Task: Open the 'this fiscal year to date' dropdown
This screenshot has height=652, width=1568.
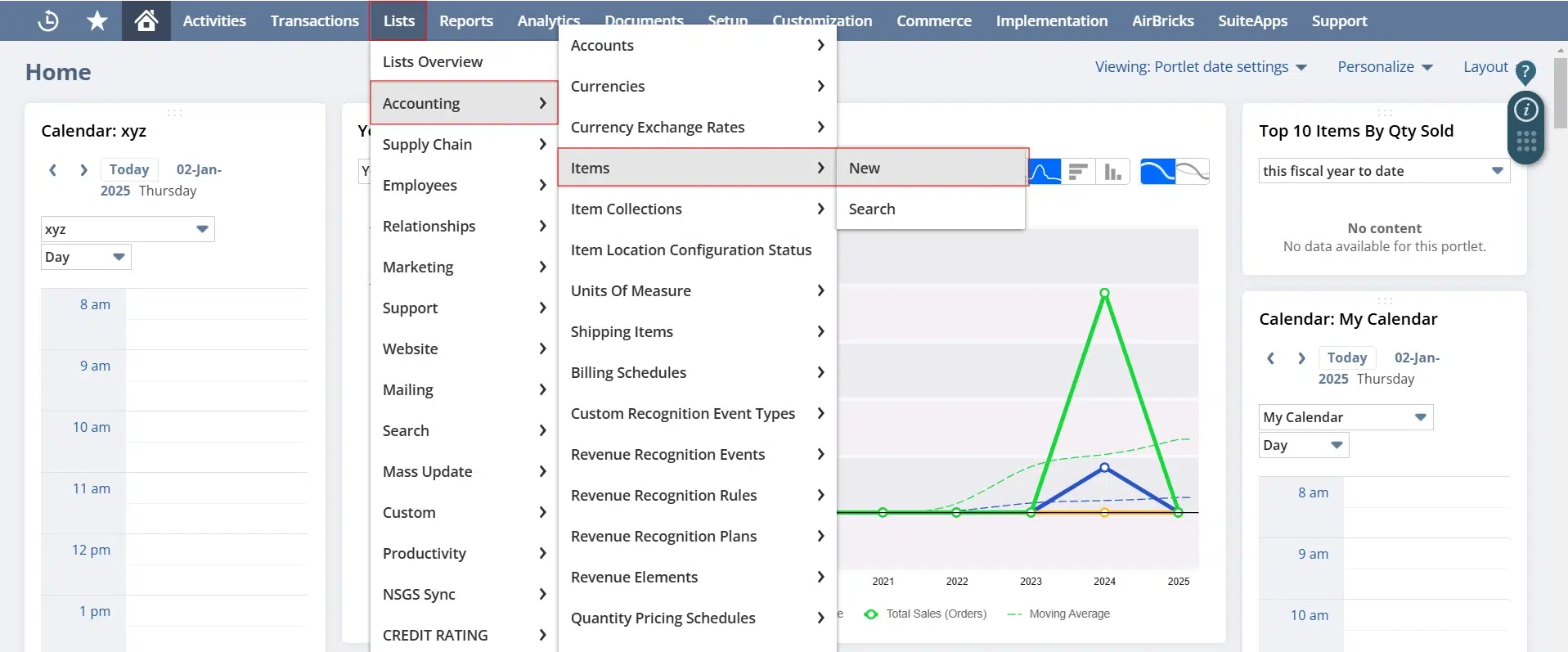Action: tap(1384, 171)
